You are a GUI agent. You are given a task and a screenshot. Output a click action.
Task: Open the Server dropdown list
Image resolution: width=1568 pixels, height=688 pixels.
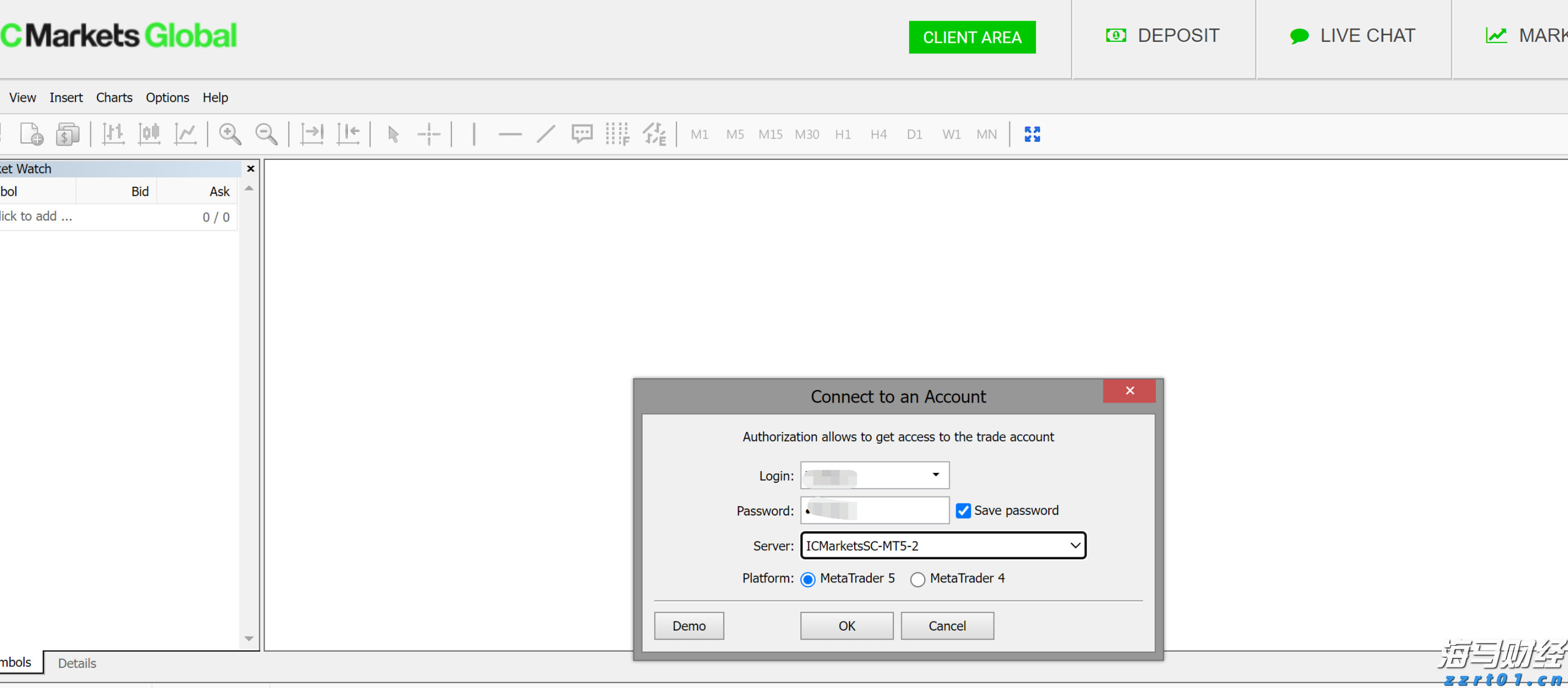click(x=1074, y=545)
